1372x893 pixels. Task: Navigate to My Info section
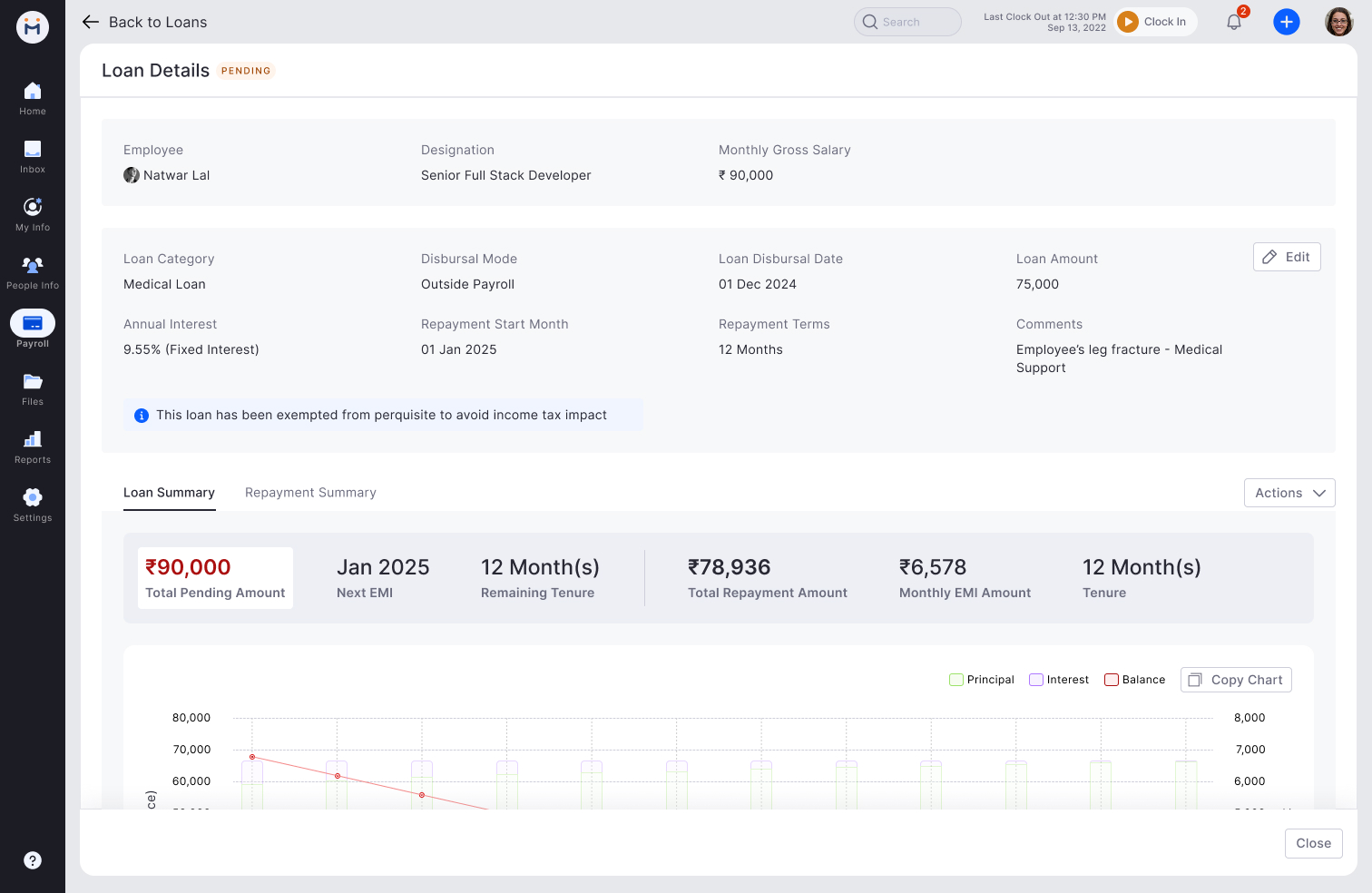(33, 212)
